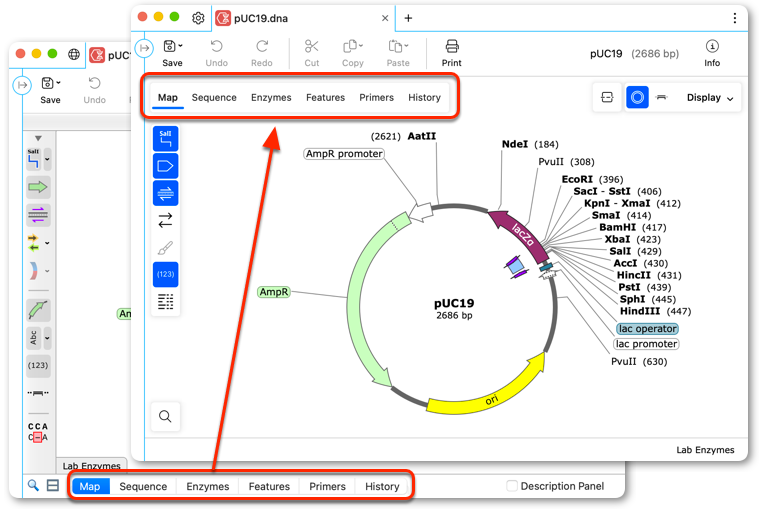Click Save in back window toolbar

(x=50, y=90)
